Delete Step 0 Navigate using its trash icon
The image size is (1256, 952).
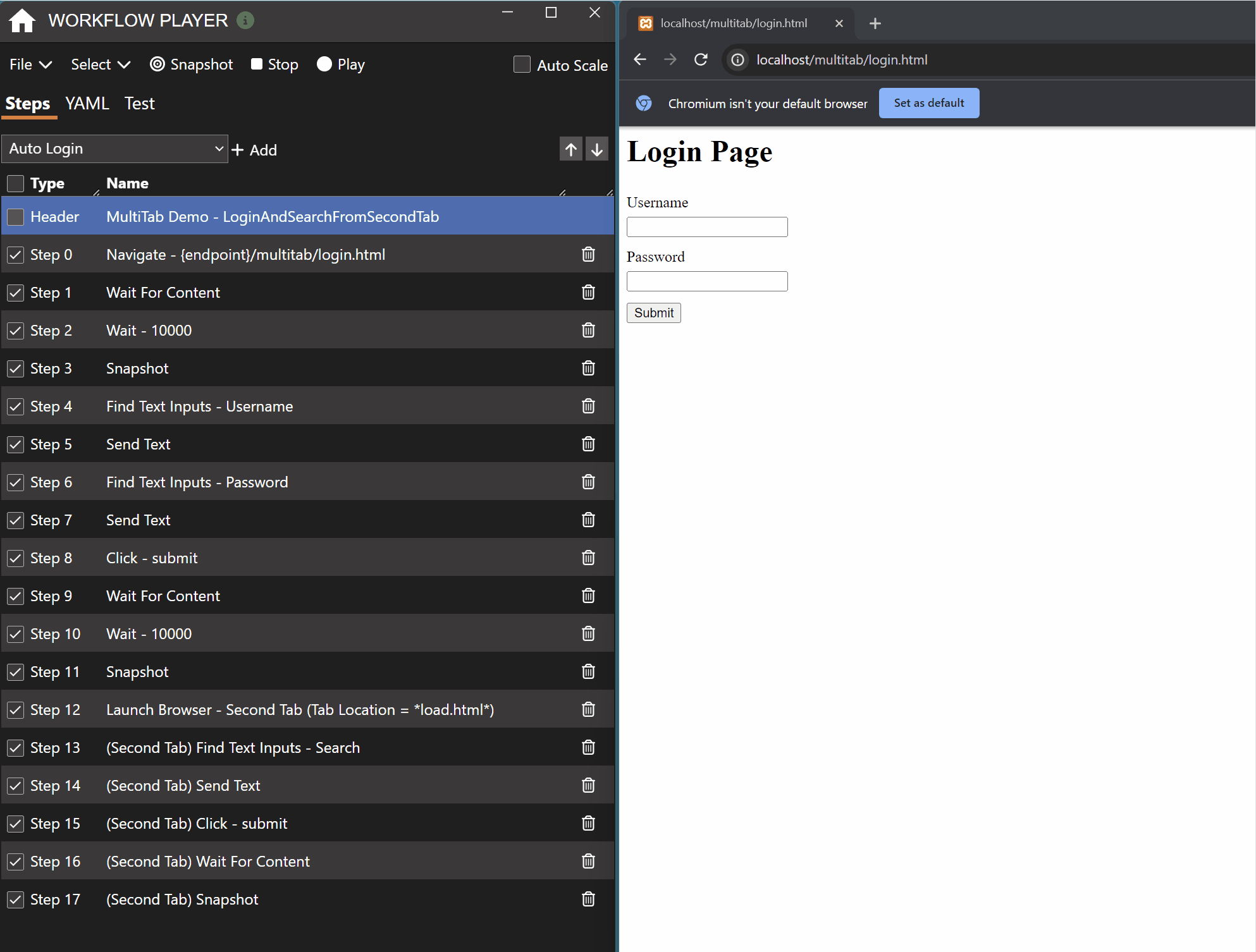click(x=588, y=255)
